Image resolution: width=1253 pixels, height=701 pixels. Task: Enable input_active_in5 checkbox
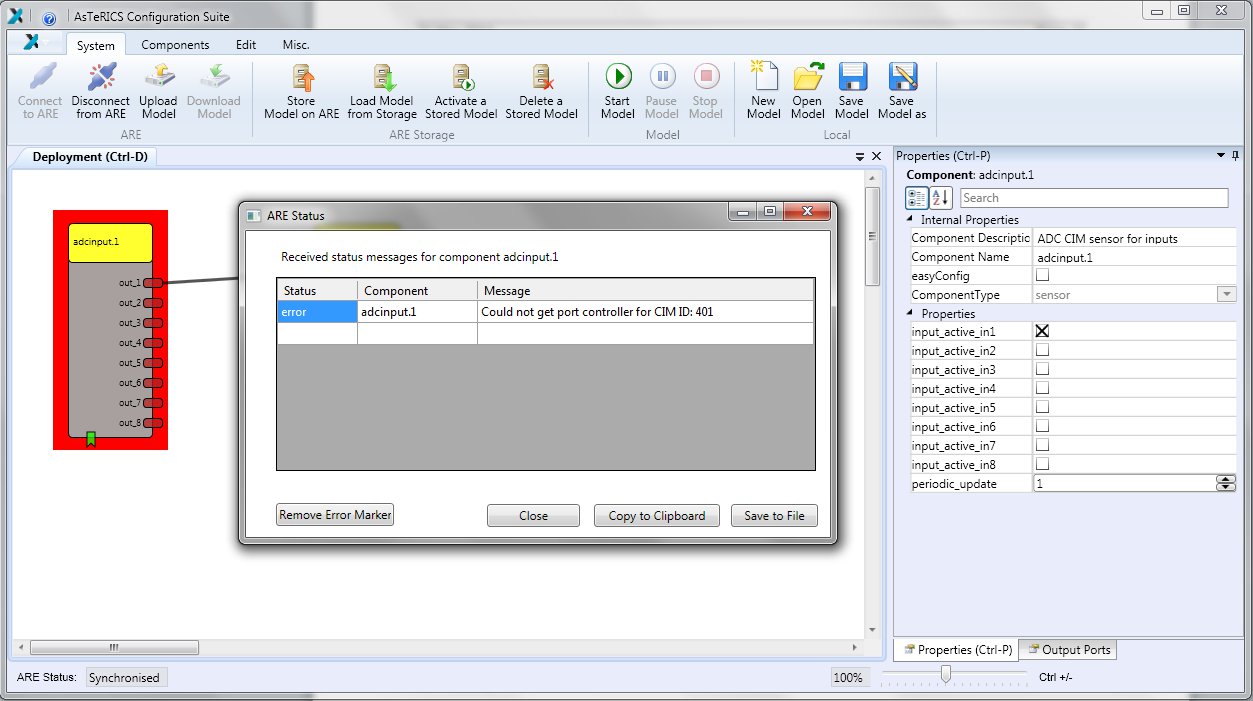pos(1042,407)
